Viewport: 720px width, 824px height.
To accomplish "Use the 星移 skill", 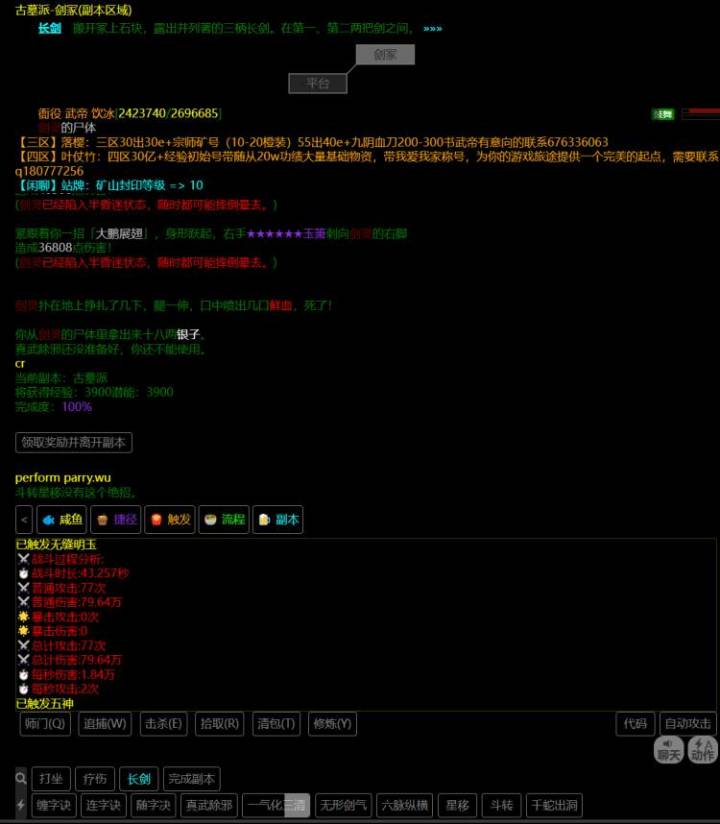I will pos(457,805).
